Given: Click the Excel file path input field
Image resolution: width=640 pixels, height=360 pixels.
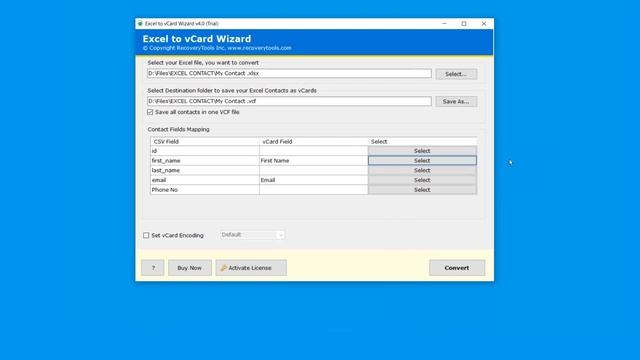Looking at the screenshot, I should point(289,73).
